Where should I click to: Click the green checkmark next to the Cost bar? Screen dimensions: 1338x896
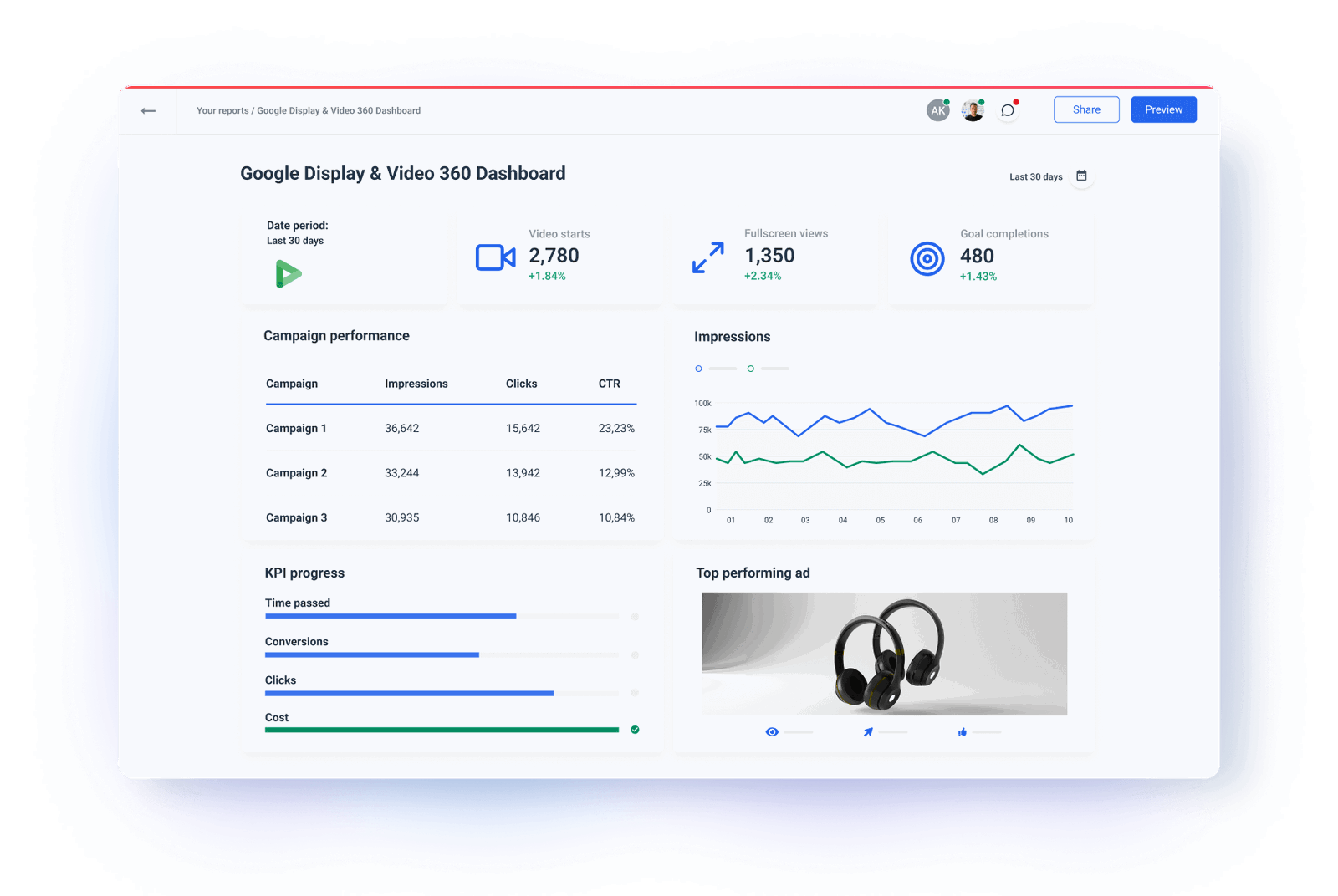[x=636, y=729]
